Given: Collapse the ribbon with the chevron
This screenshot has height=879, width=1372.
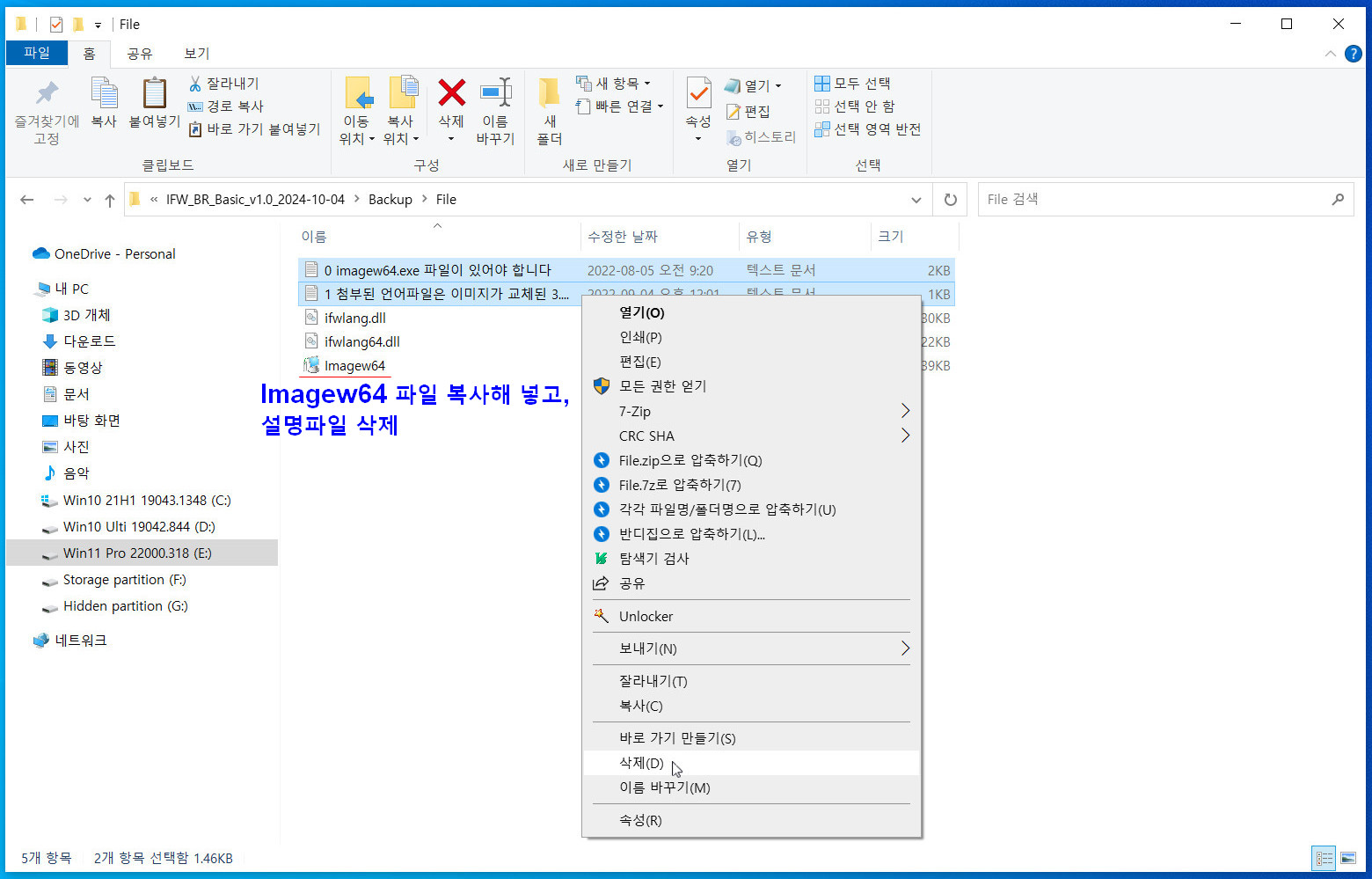Looking at the screenshot, I should [1330, 54].
